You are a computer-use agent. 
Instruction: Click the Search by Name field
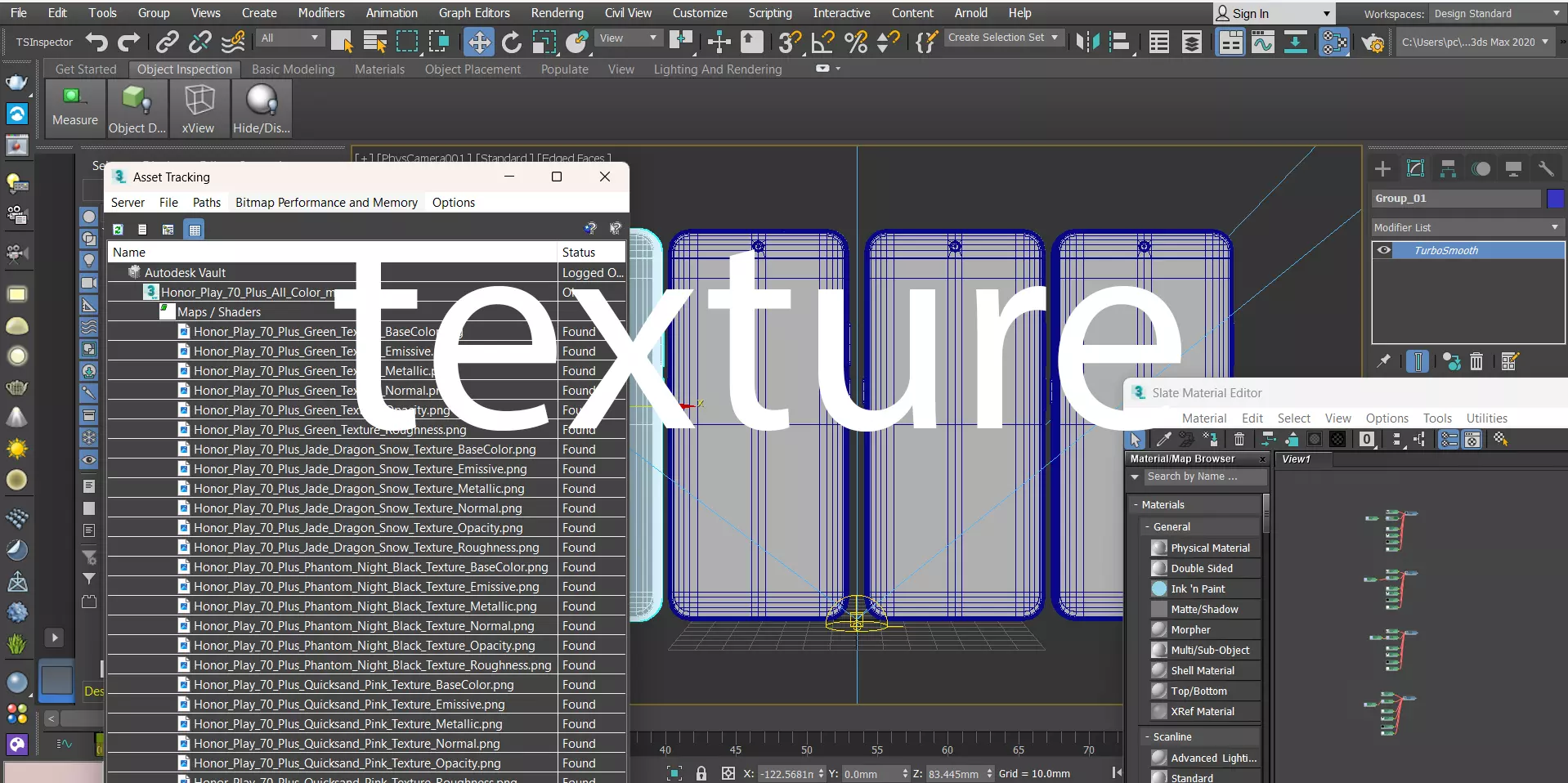point(1204,477)
